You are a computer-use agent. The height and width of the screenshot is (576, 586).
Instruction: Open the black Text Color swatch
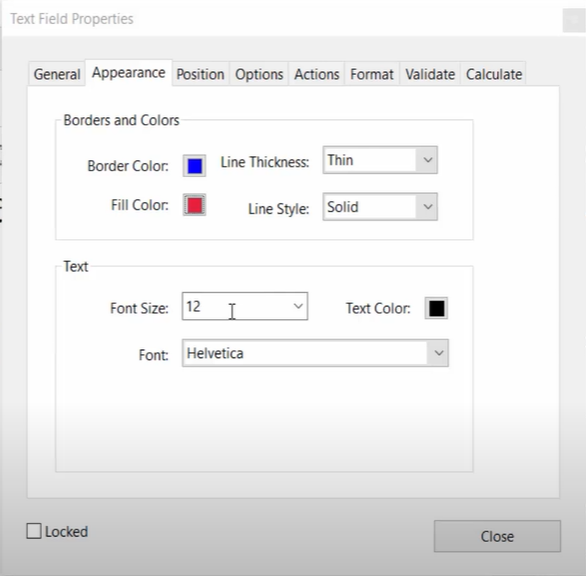pyautogui.click(x=437, y=308)
